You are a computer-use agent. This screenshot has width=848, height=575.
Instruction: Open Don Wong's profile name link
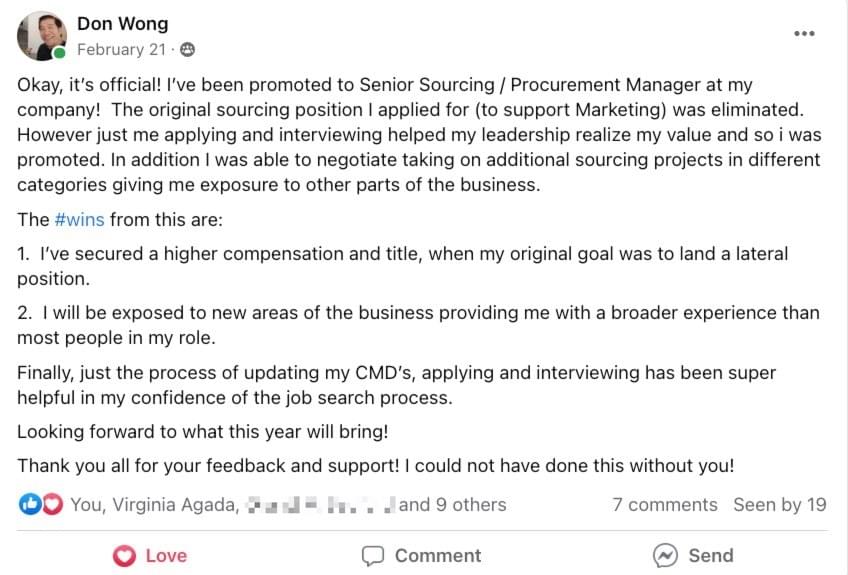122,23
